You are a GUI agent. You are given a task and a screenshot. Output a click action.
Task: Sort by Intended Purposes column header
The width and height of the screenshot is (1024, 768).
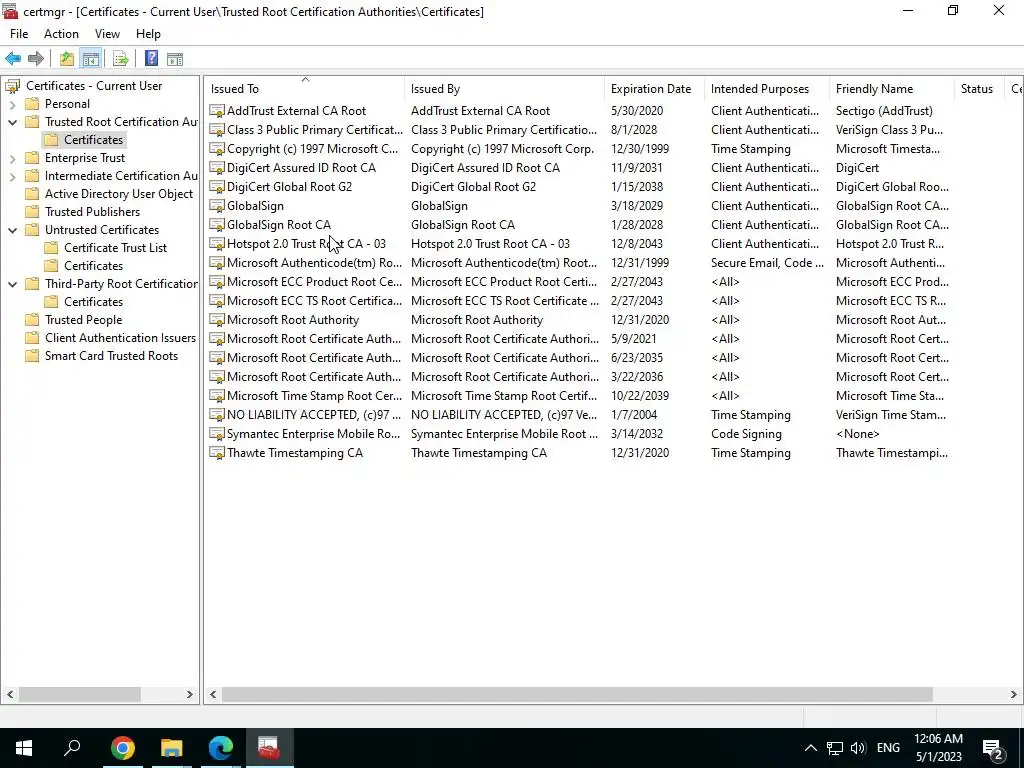coord(767,89)
